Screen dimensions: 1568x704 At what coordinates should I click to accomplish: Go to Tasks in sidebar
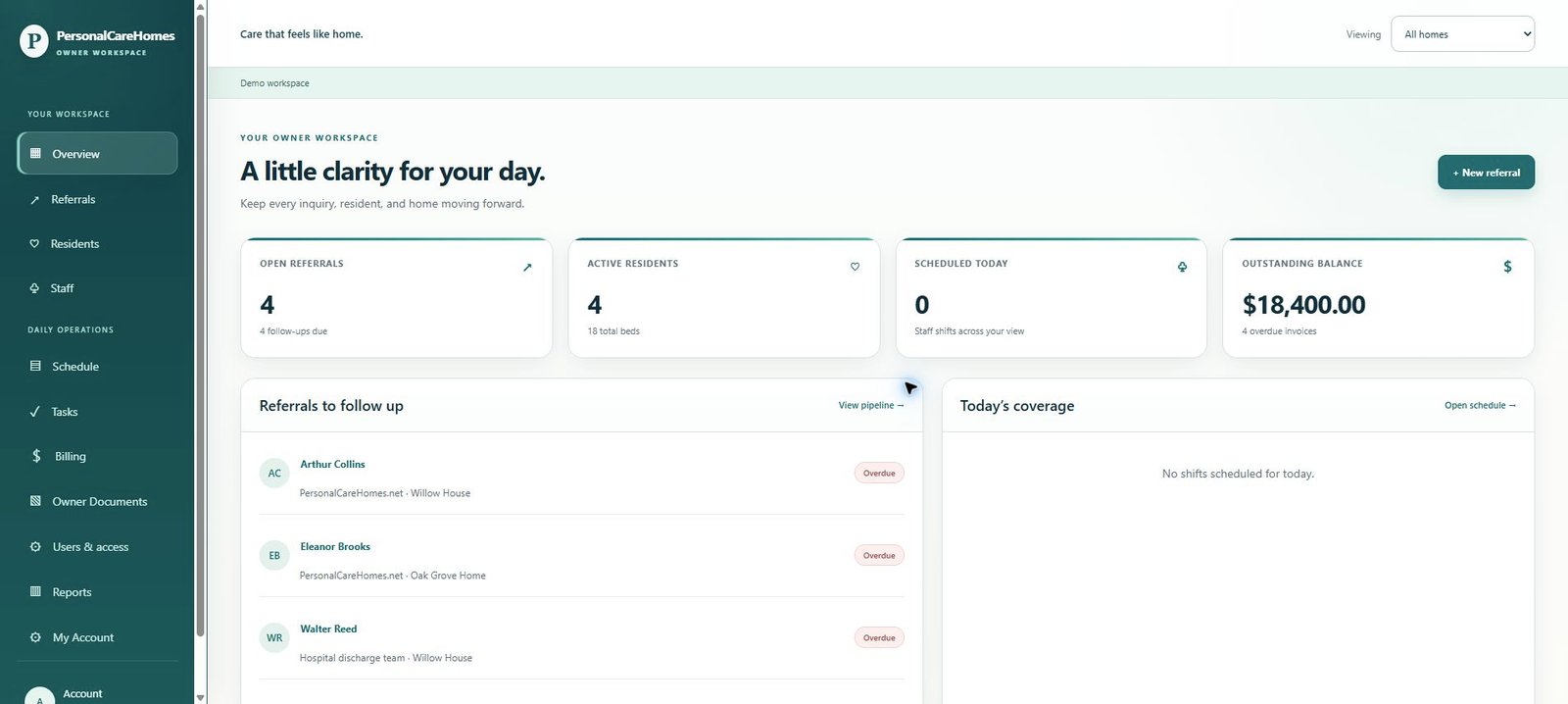click(x=97, y=412)
